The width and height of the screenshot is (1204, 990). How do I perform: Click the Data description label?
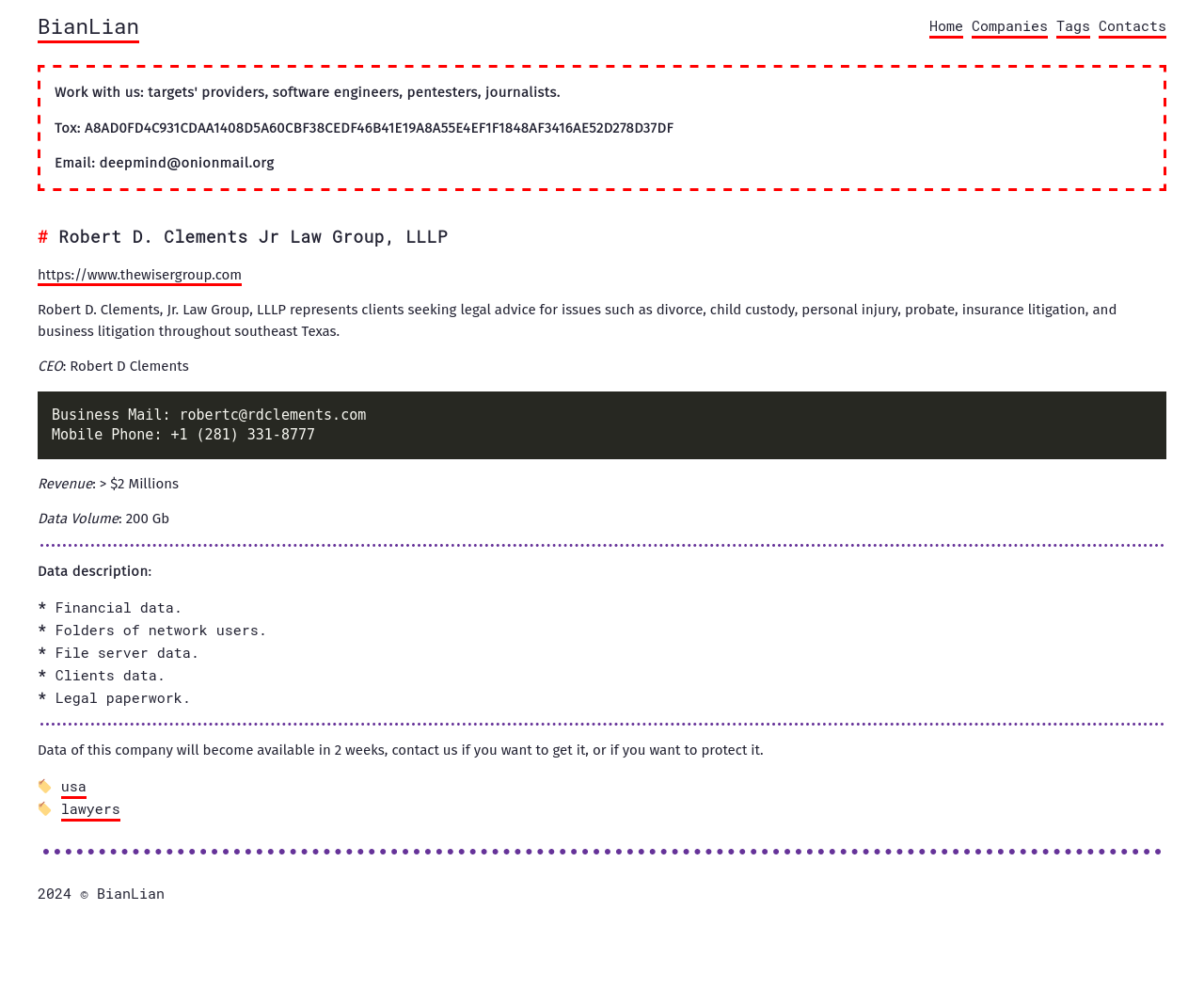tap(94, 571)
